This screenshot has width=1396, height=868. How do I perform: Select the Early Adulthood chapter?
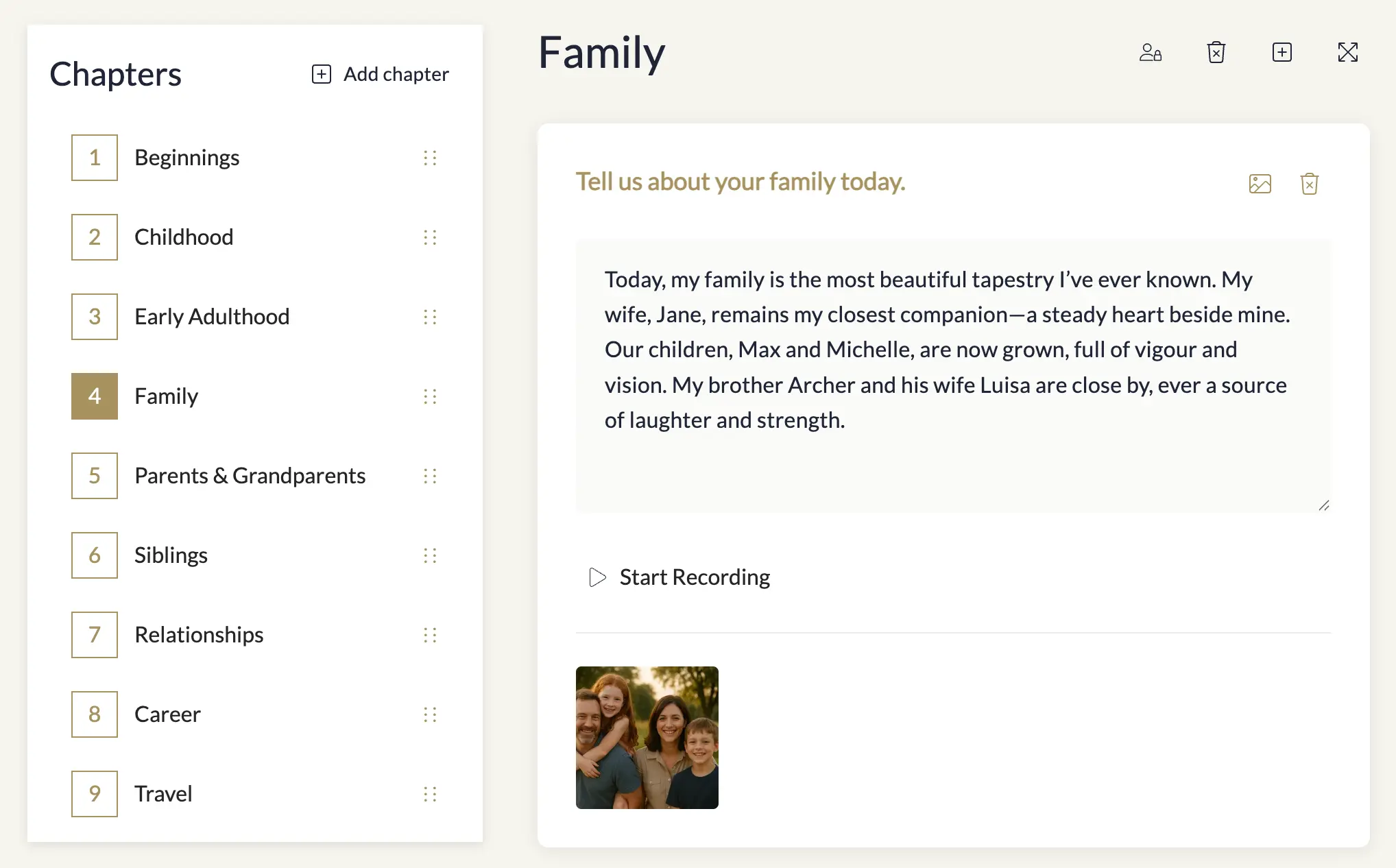pyautogui.click(x=212, y=317)
